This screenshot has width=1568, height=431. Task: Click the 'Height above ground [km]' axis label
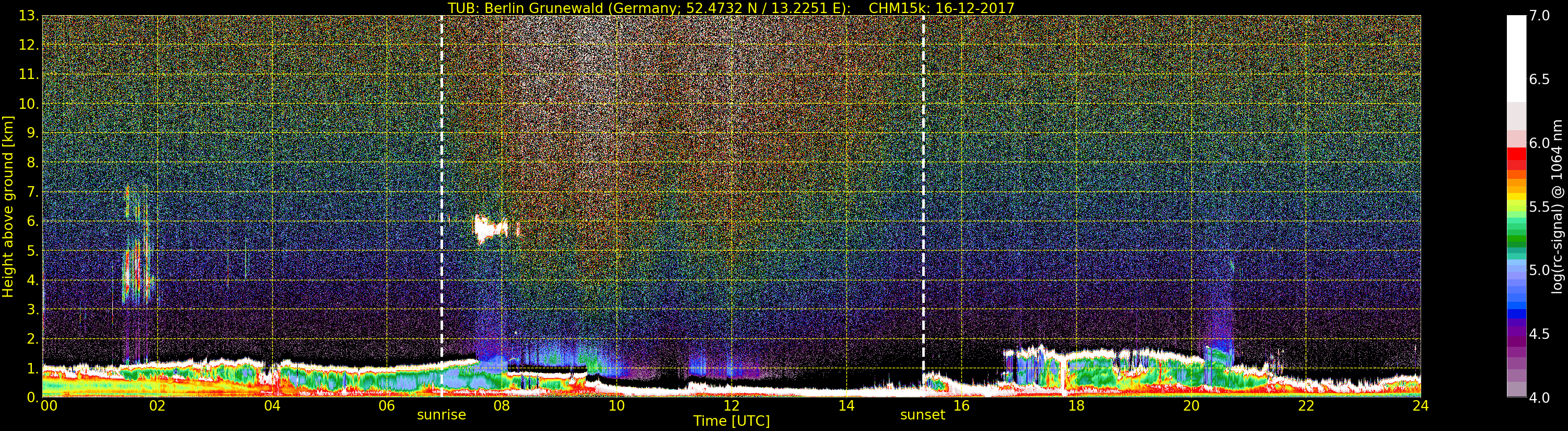(x=8, y=206)
